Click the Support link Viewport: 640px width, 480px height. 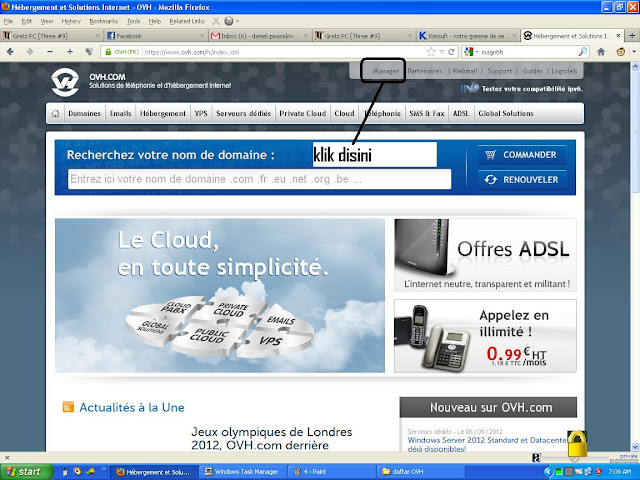pyautogui.click(x=500, y=71)
